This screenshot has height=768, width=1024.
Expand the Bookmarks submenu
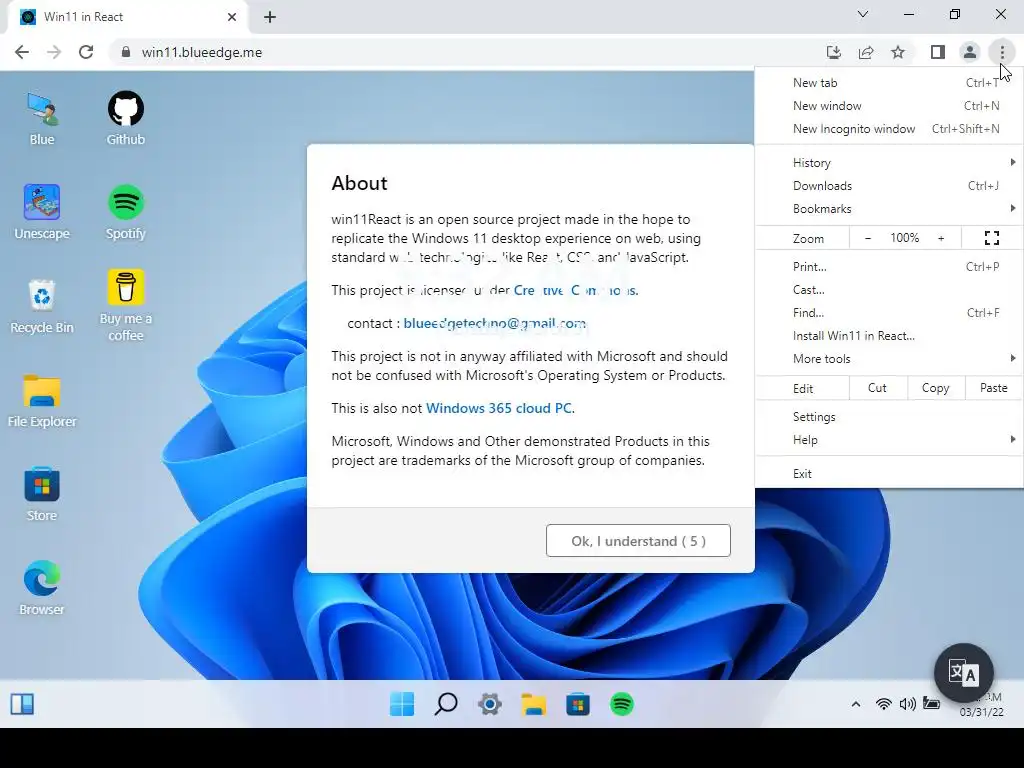pyautogui.click(x=889, y=209)
